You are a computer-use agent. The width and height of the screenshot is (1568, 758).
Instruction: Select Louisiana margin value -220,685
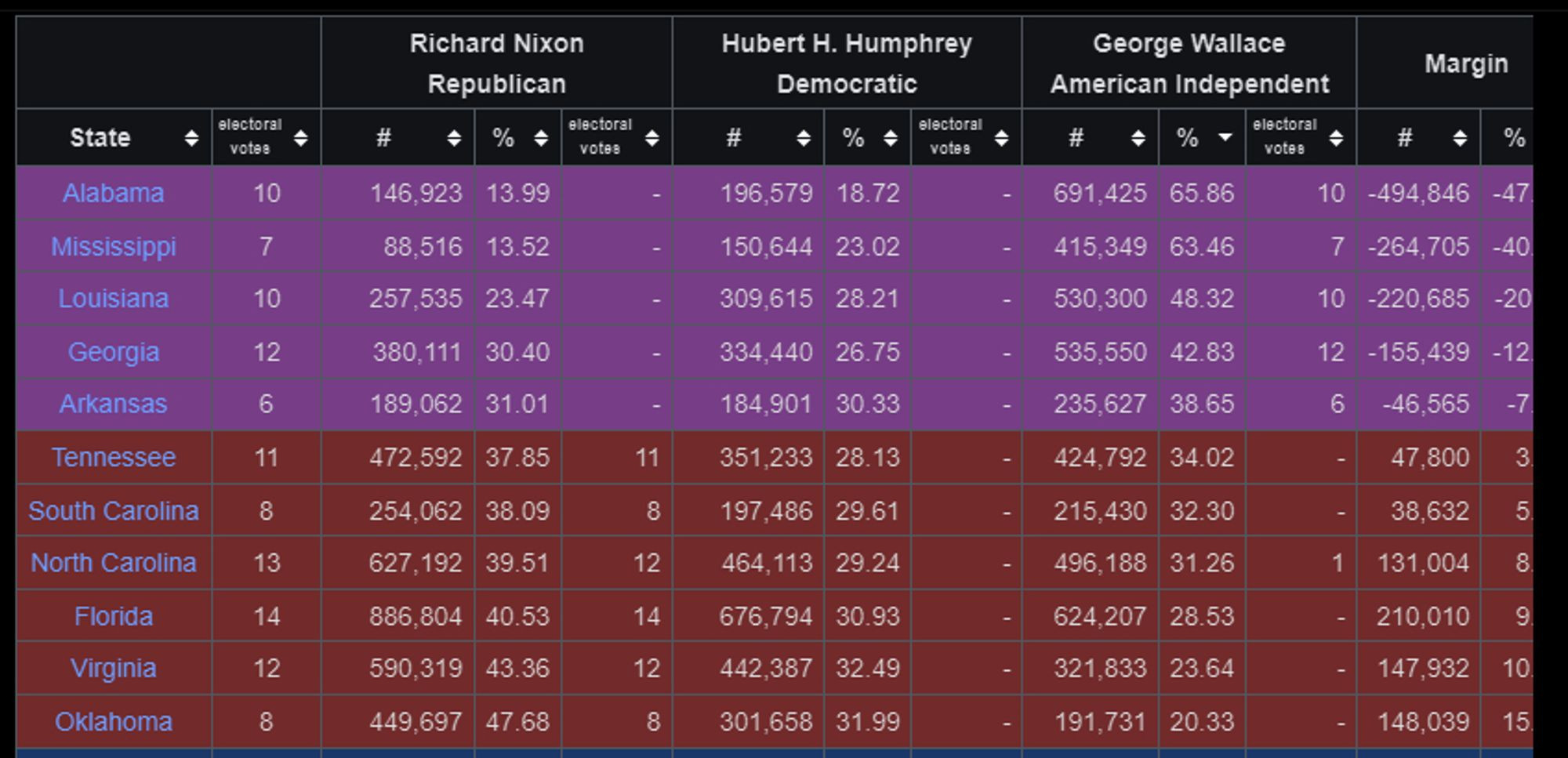coord(1418,299)
